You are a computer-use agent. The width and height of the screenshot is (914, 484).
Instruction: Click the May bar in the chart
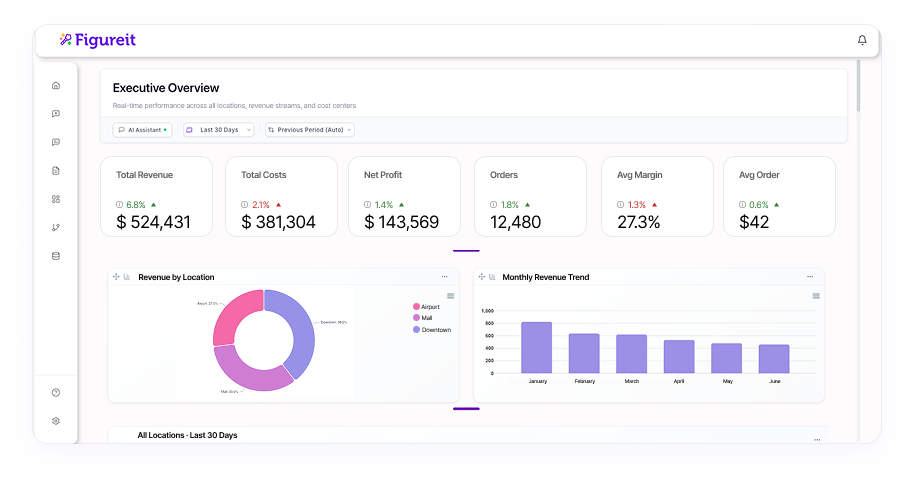pyautogui.click(x=726, y=358)
